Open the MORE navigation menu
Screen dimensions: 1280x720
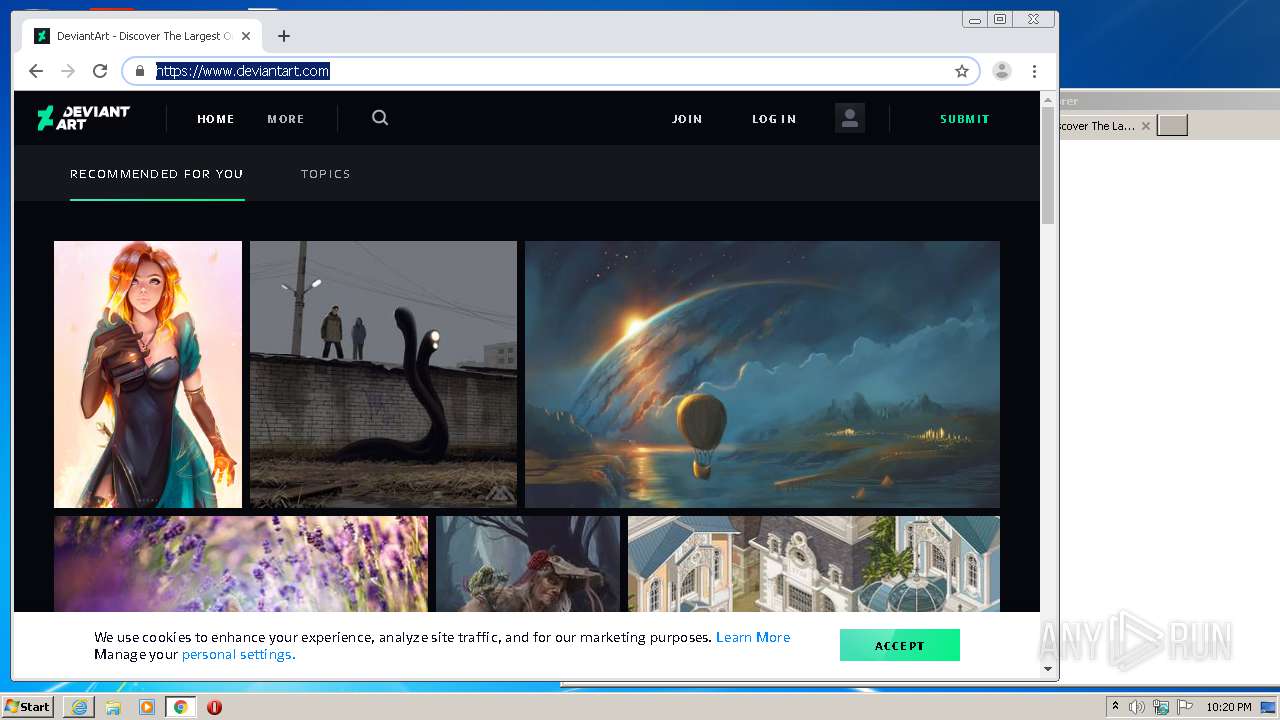click(x=285, y=119)
